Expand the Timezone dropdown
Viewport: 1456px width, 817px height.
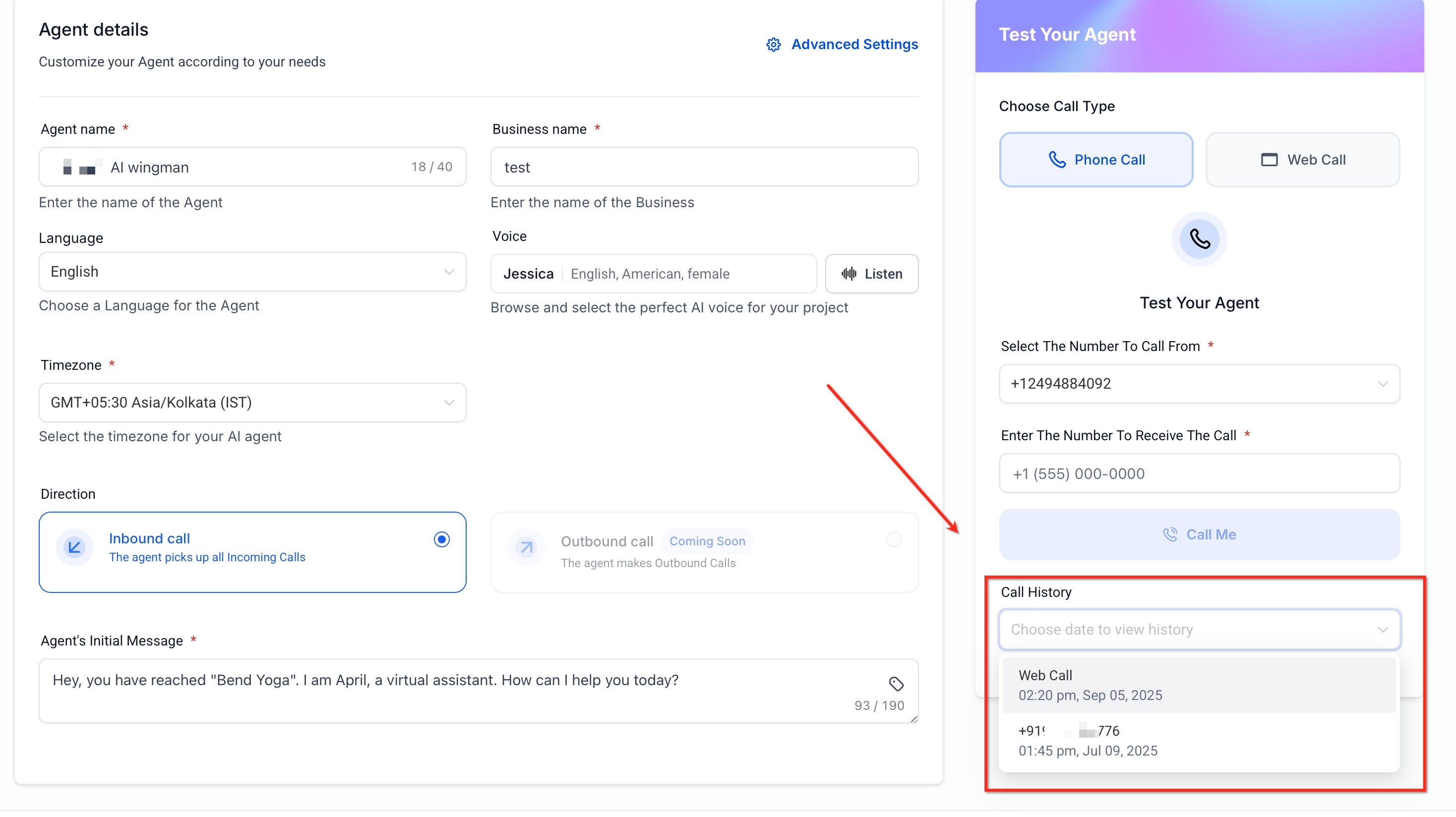coord(252,402)
